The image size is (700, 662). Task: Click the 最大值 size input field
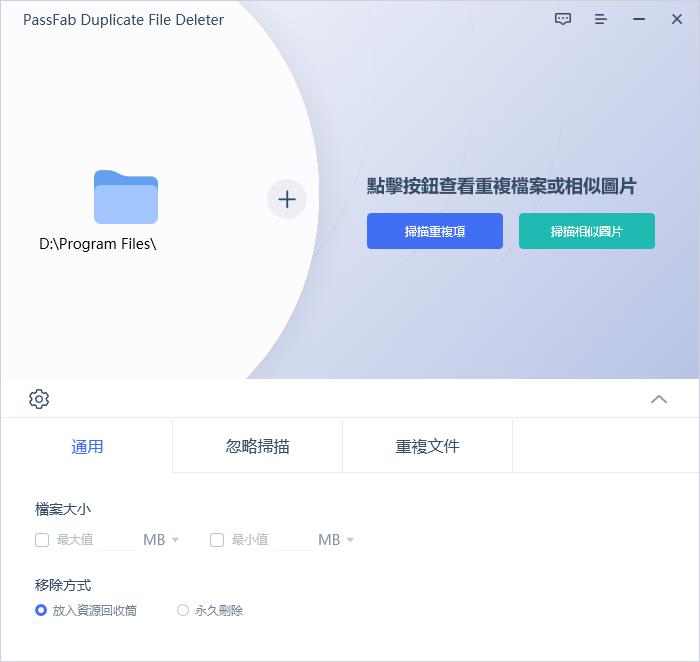[118, 540]
